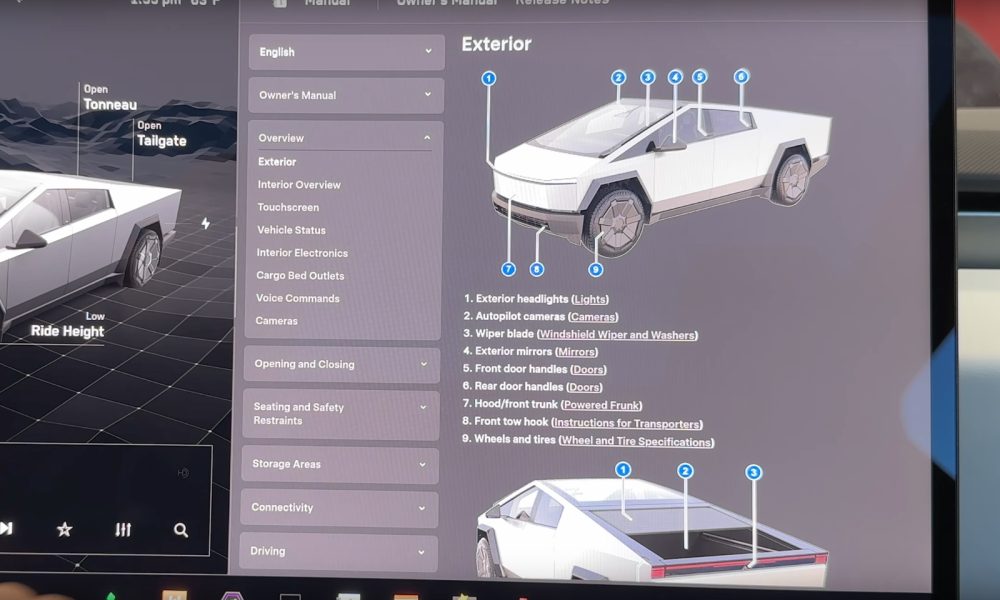This screenshot has height=600, width=1000.
Task: Open media search with the magnifier icon
Action: [x=181, y=530]
